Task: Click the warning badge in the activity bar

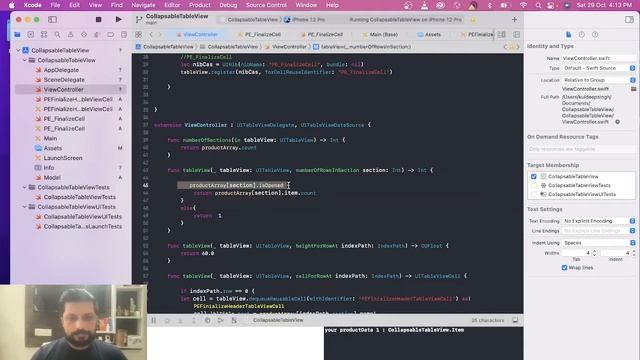Action: pyautogui.click(x=473, y=20)
